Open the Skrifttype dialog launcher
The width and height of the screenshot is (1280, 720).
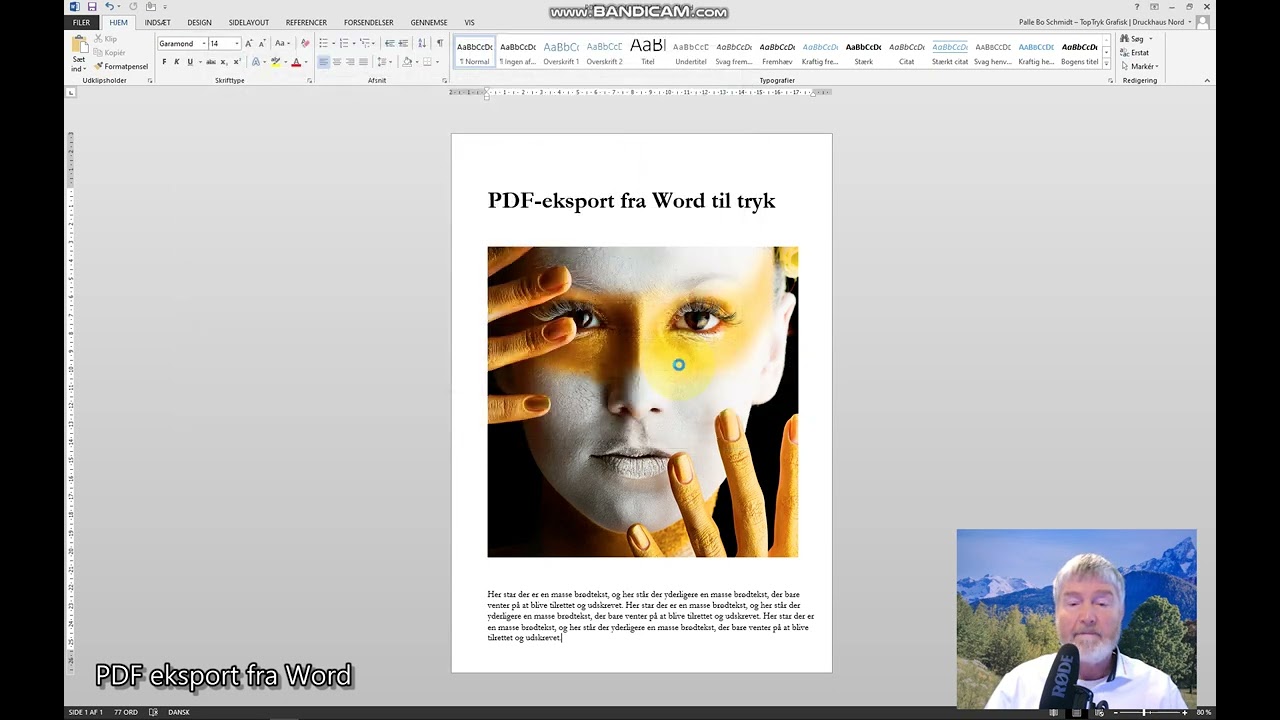309,81
